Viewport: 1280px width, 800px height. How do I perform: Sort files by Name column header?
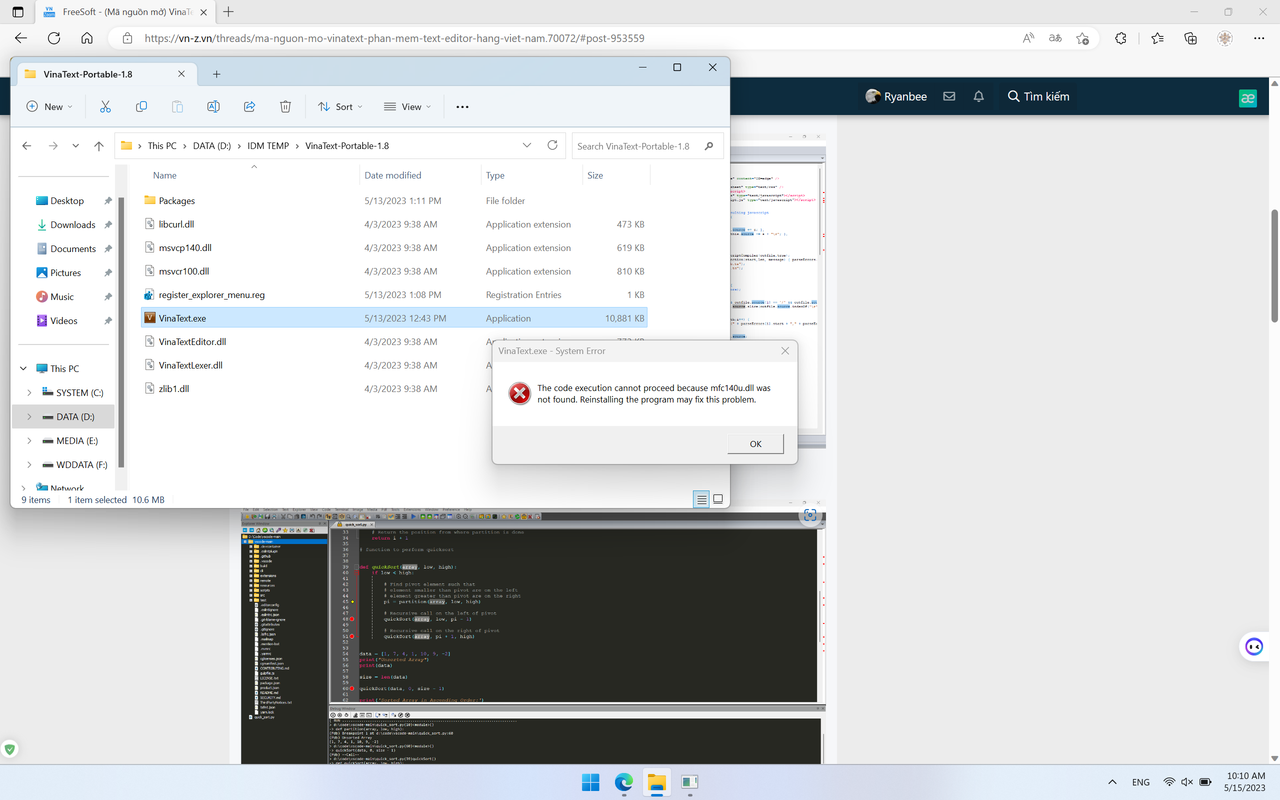[164, 175]
